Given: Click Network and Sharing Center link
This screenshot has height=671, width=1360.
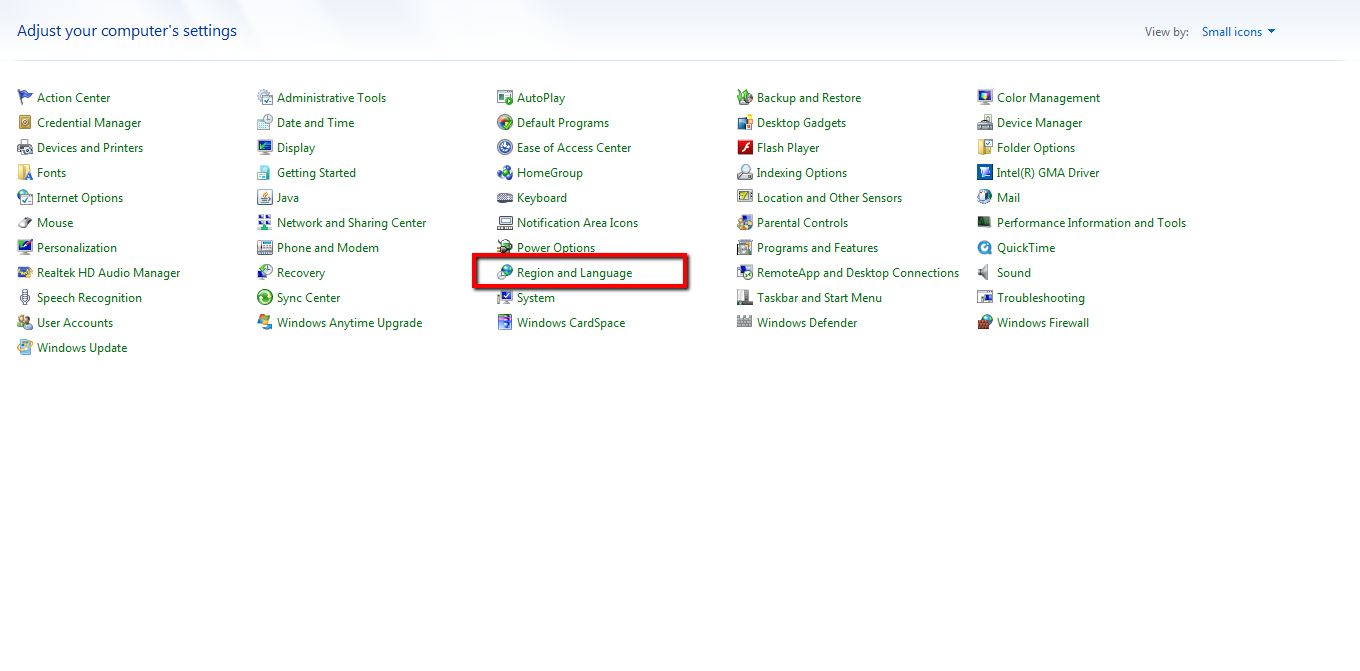Looking at the screenshot, I should tap(351, 223).
